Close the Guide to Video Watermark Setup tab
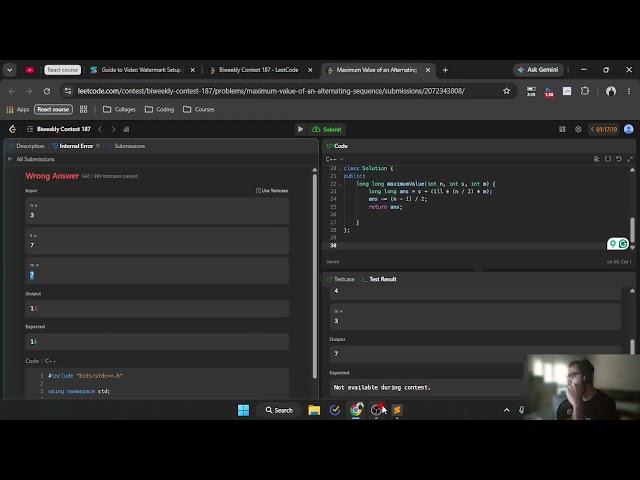The height and width of the screenshot is (480, 640). click(193, 70)
